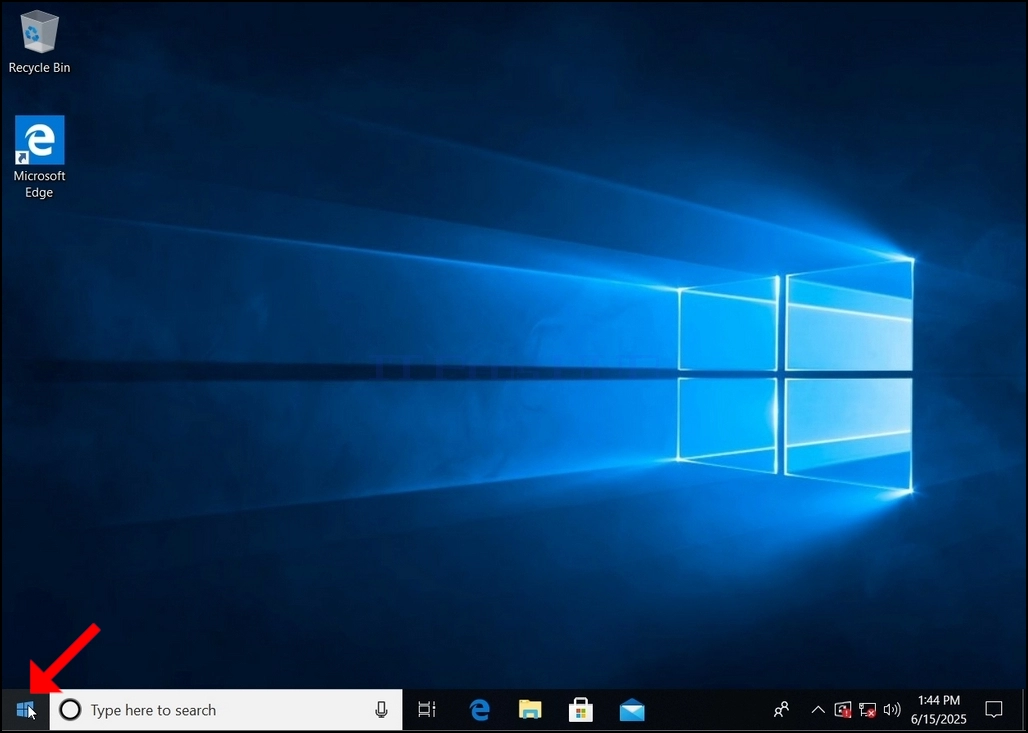1028x733 pixels.
Task: Click the security warning tray icon
Action: pyautogui.click(x=842, y=709)
